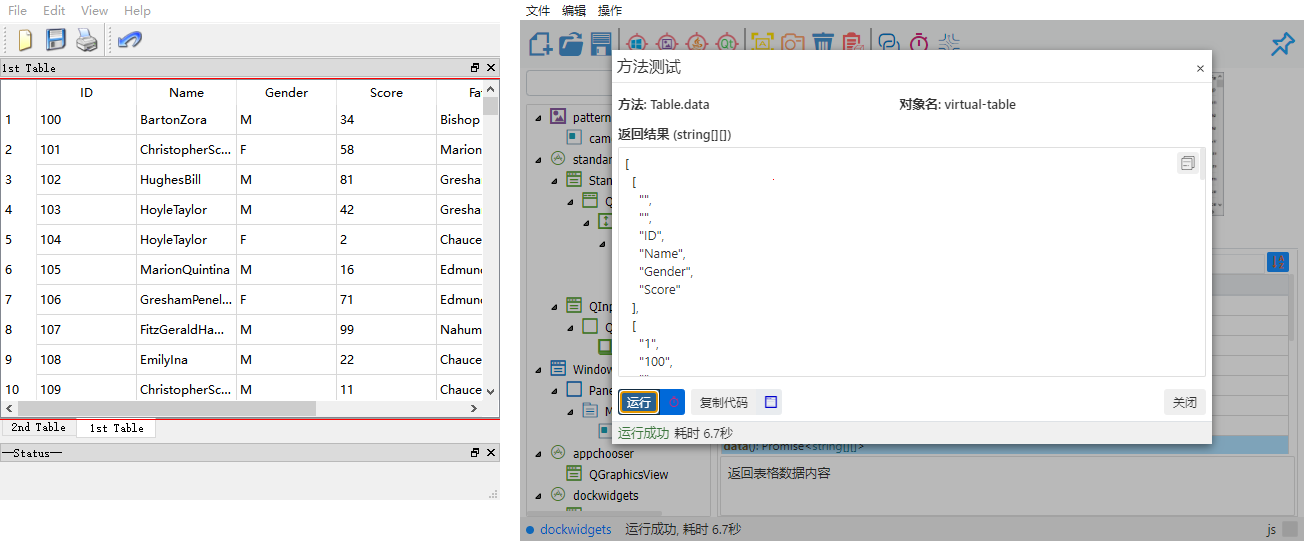Float the 1st Table dock panel
The height and width of the screenshot is (541, 1304).
coord(475,68)
